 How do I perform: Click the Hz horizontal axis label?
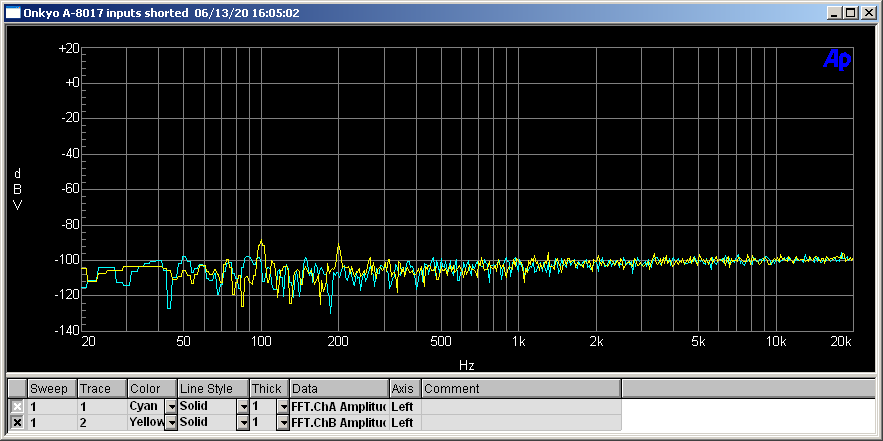[466, 366]
